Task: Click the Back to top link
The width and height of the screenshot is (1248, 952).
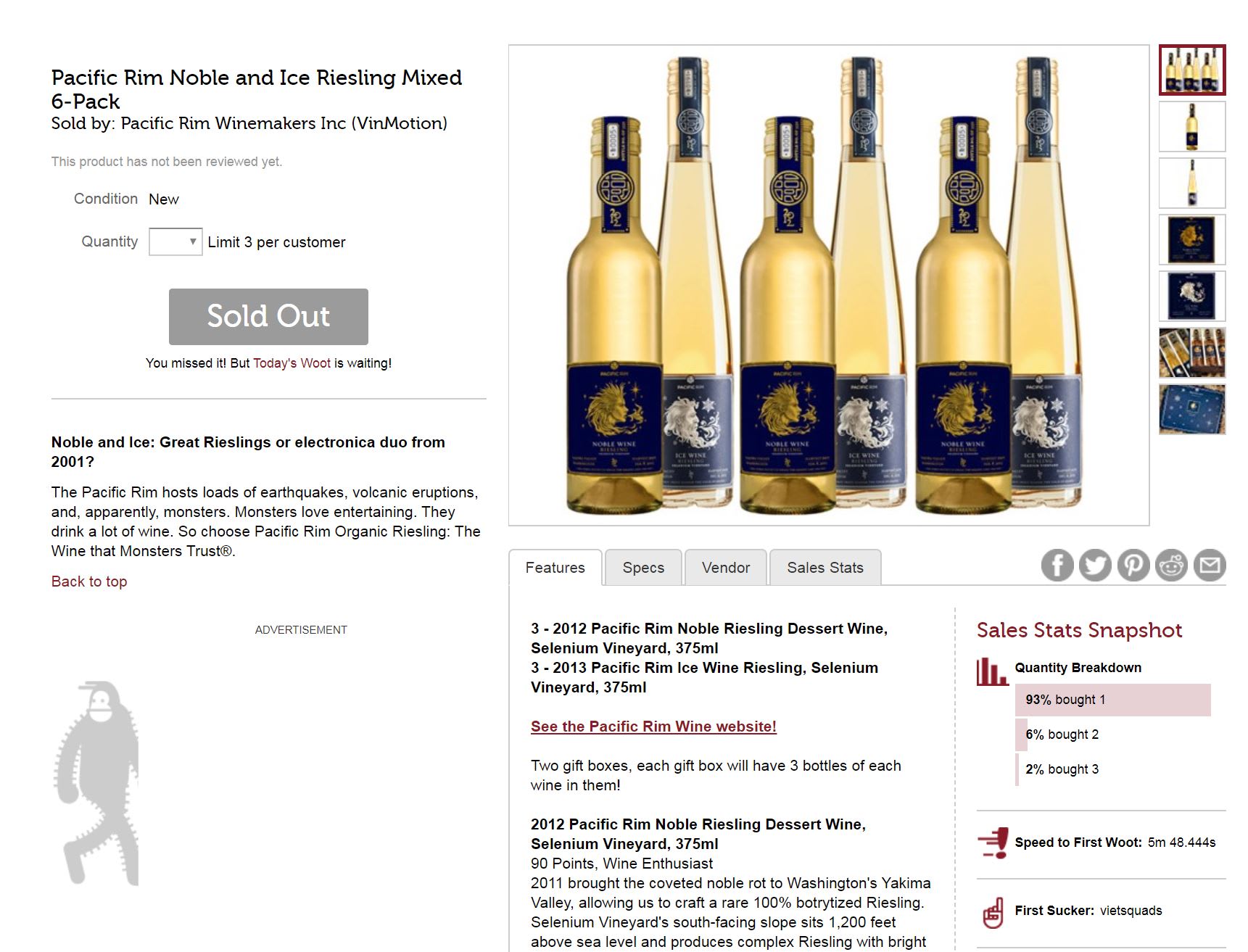Action: (x=89, y=581)
